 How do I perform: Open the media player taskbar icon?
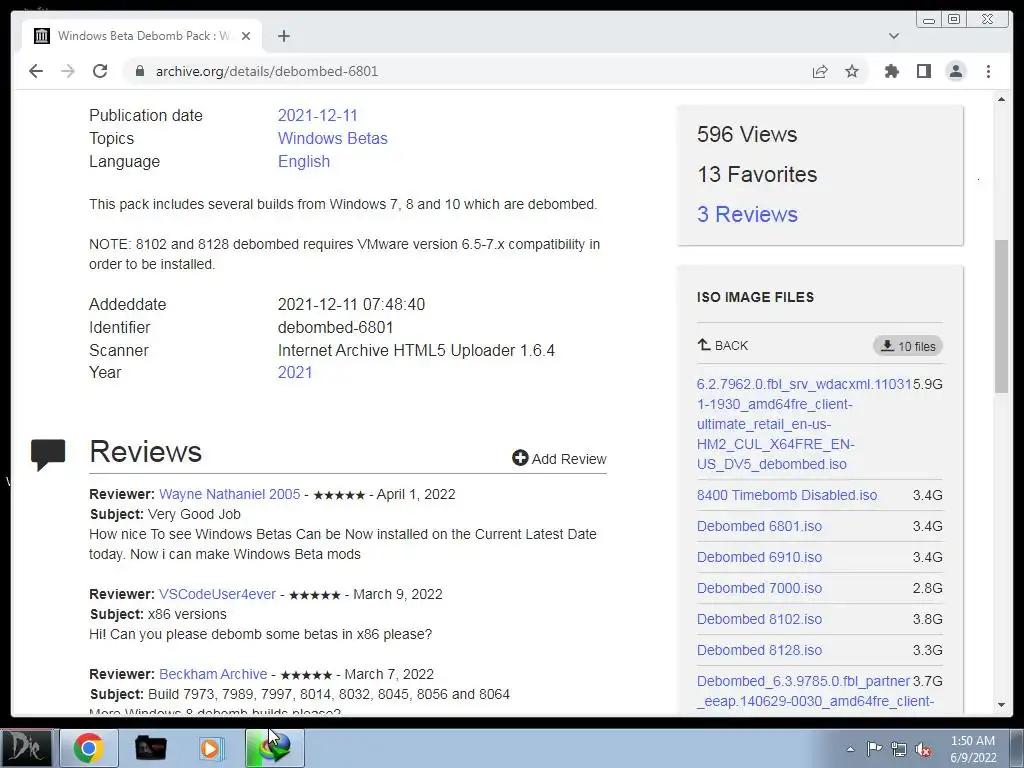pyautogui.click(x=212, y=748)
